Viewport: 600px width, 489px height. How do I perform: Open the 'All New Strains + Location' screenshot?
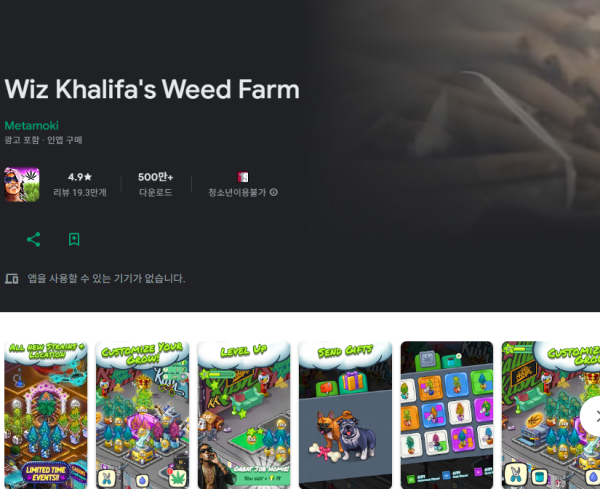46,415
